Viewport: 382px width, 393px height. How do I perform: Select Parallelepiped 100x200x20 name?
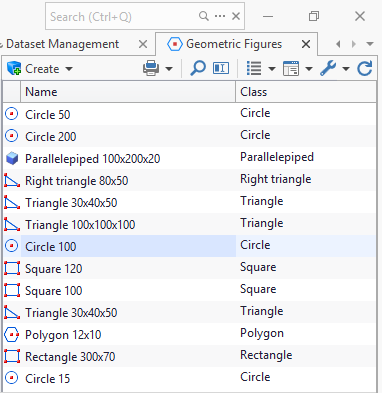point(93,159)
